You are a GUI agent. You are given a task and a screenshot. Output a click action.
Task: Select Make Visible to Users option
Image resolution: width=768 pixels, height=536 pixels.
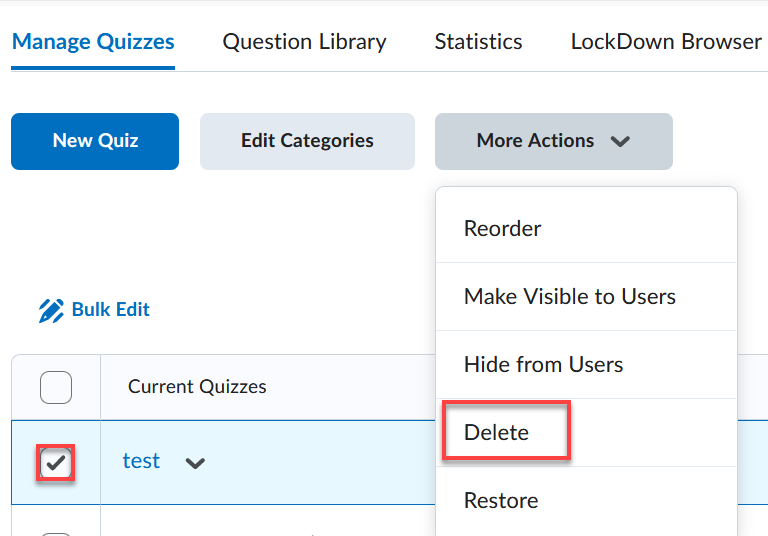570,296
